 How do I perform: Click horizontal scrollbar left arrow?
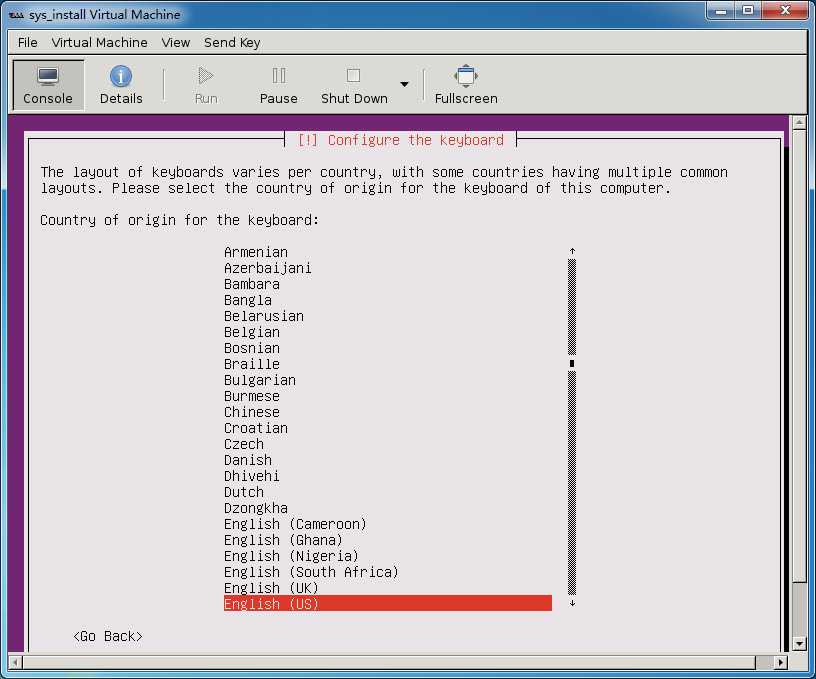click(15, 662)
